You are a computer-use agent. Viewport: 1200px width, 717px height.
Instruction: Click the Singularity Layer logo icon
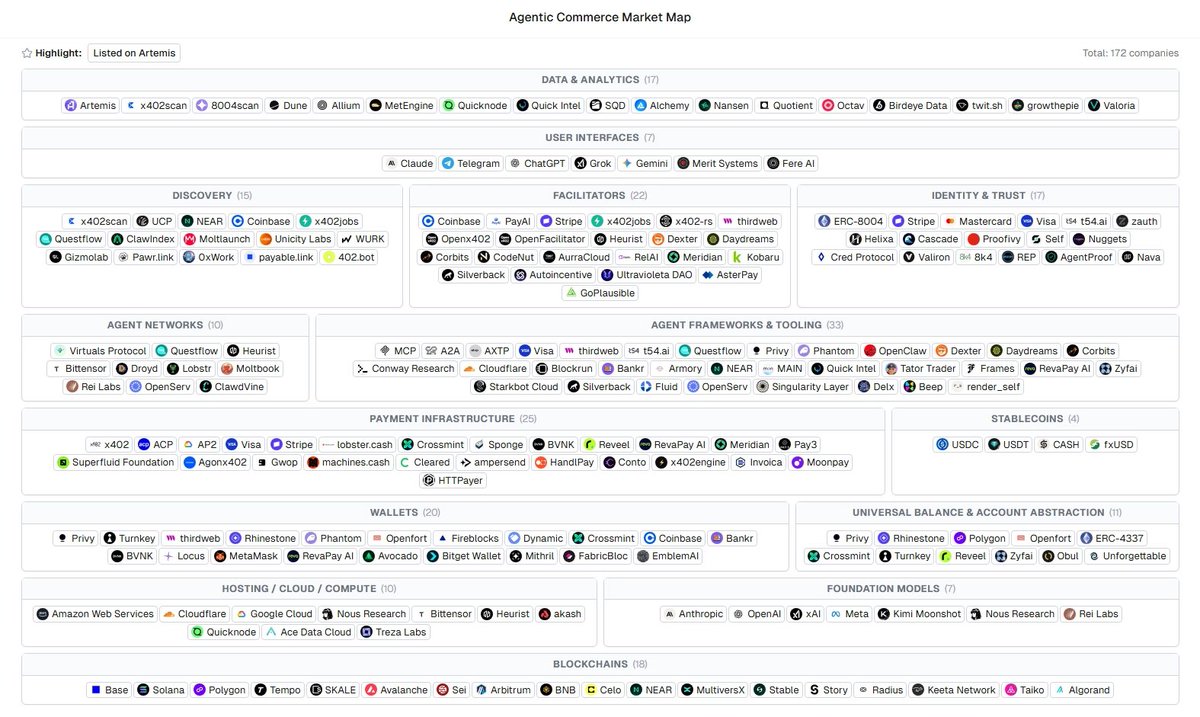pos(763,387)
